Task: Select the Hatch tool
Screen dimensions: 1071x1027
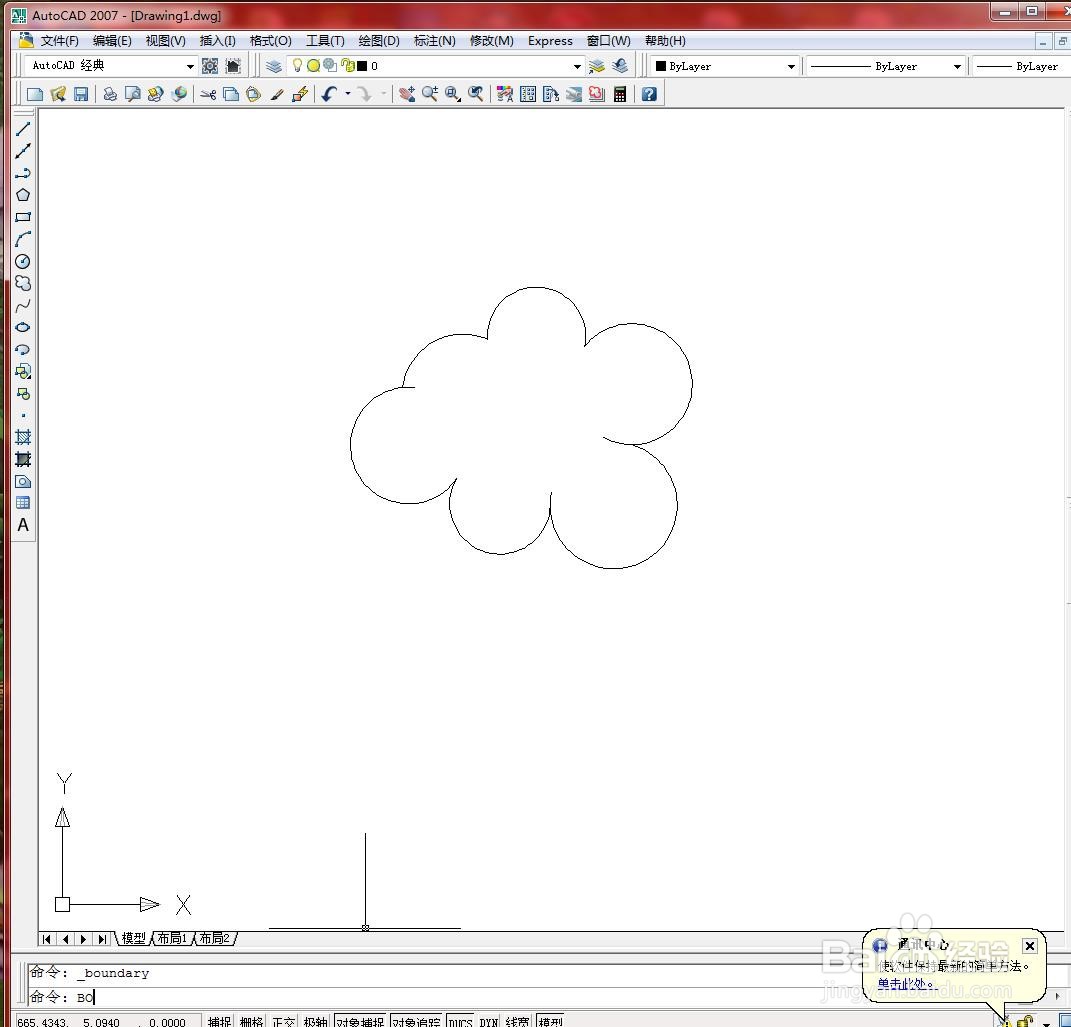Action: point(23,437)
